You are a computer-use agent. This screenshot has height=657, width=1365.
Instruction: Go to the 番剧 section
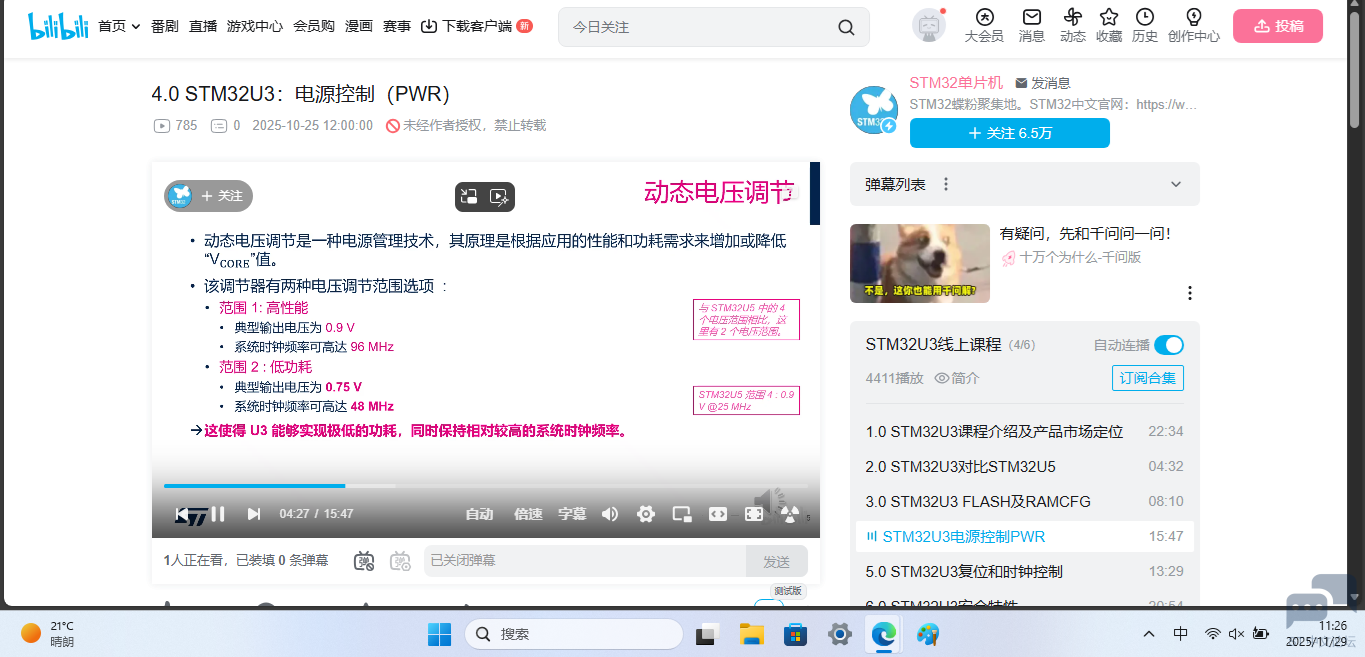163,27
